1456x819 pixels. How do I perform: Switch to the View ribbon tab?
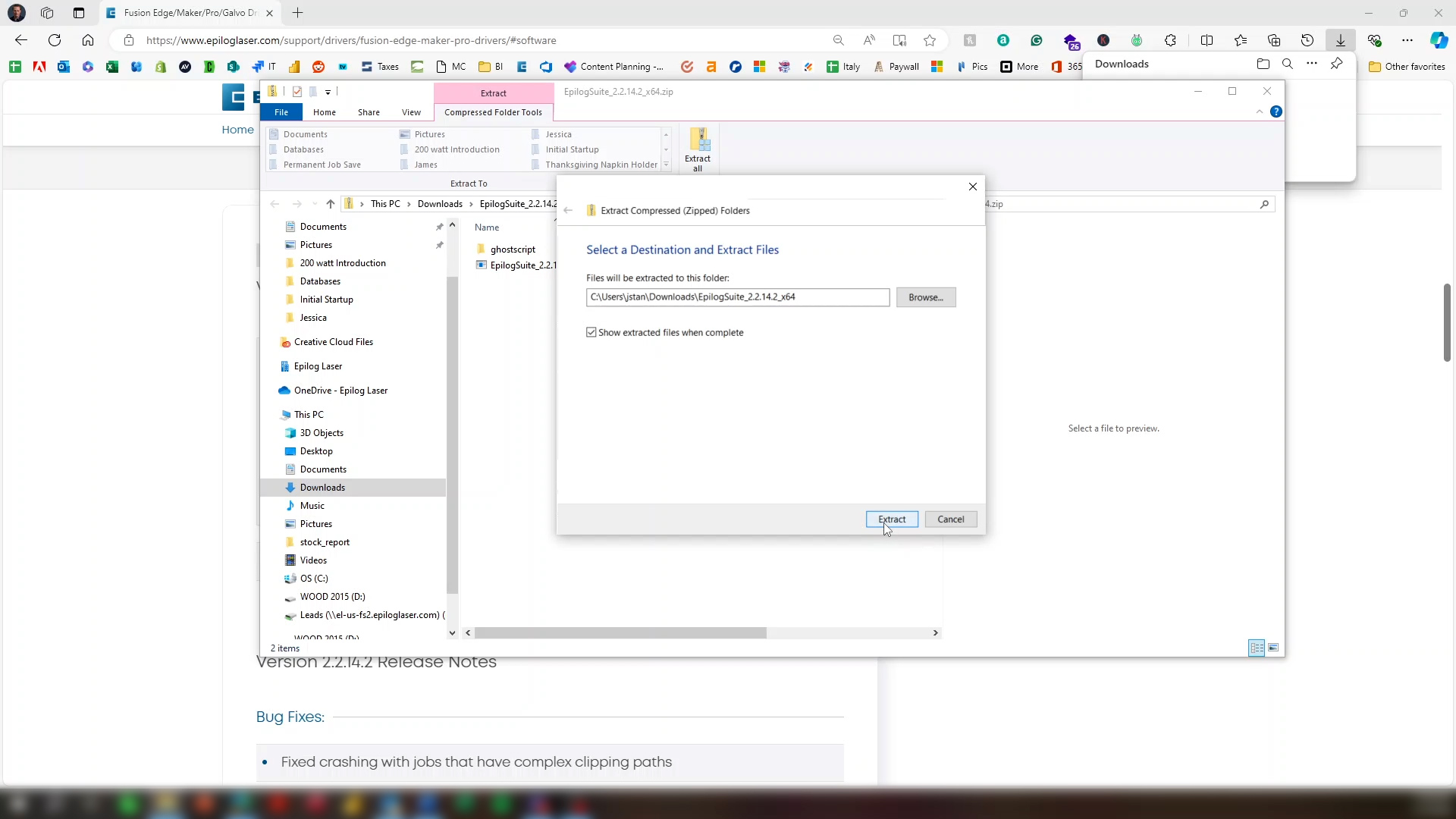(411, 112)
